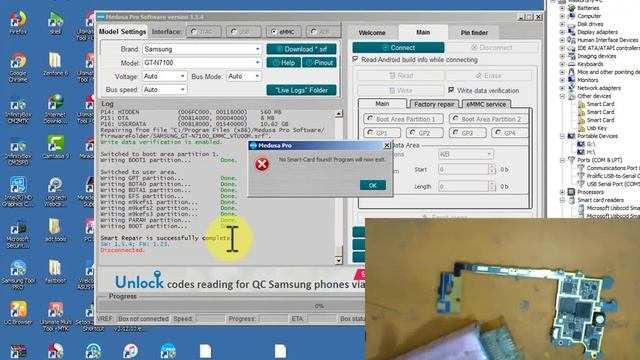Select Boot Area Partition 1 radio button

coord(370,119)
